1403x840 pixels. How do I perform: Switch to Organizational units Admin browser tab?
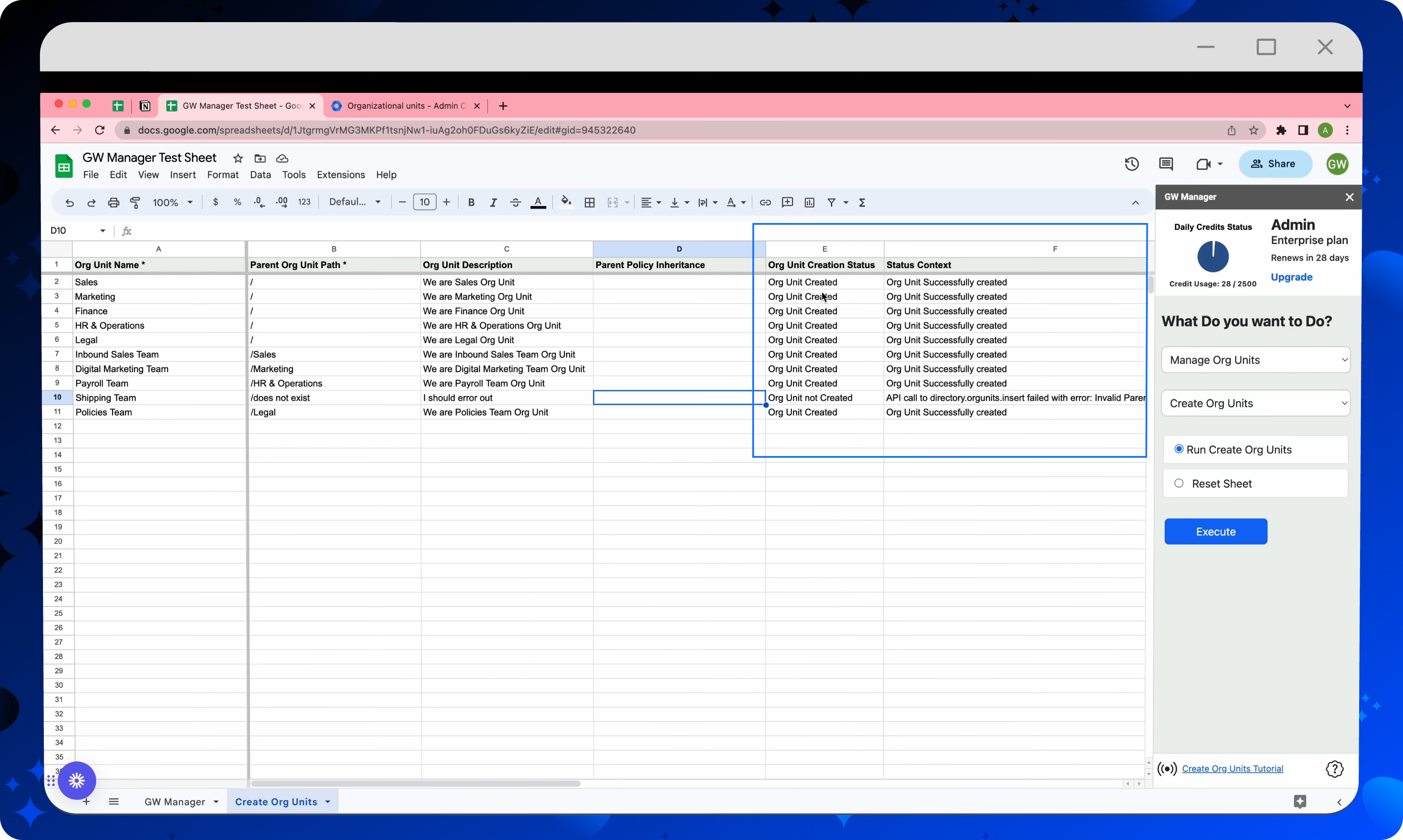405,106
